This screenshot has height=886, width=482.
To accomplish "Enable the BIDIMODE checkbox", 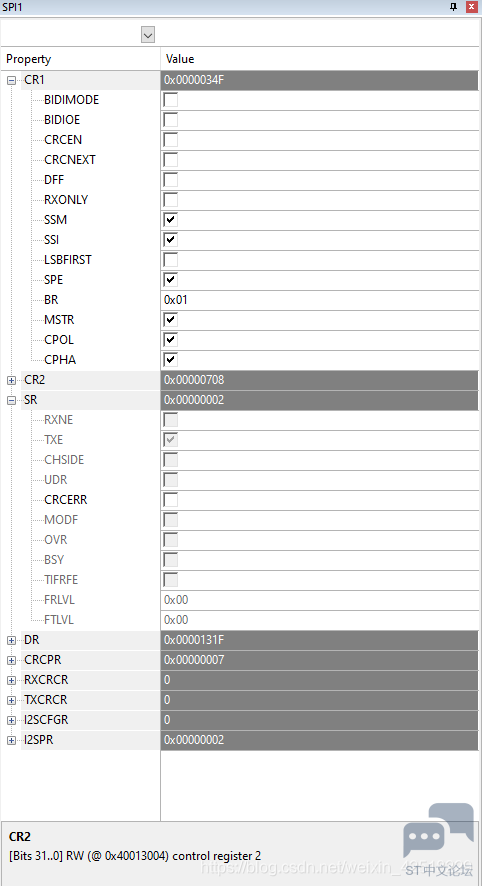I will 171,100.
